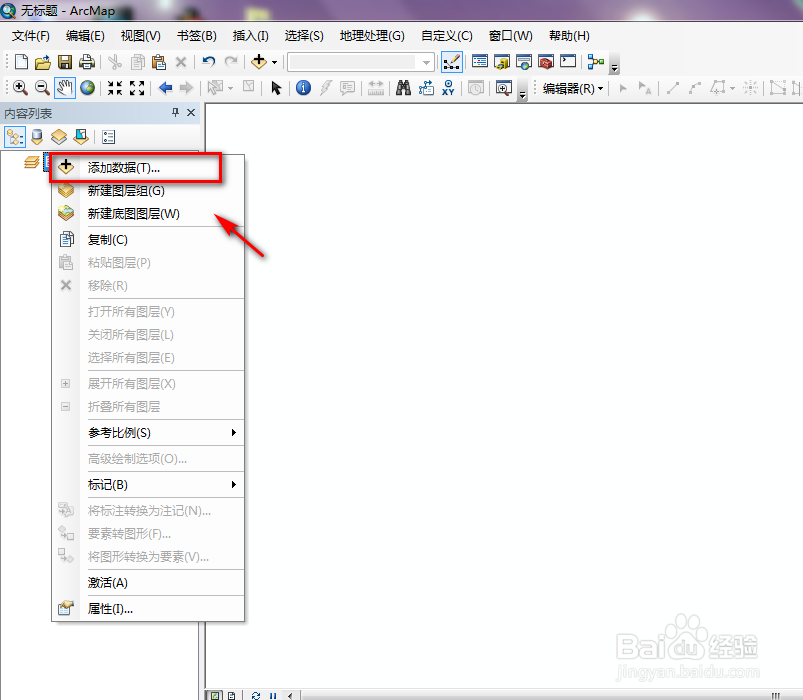Expand the Standard toolbar options arrow
This screenshot has width=803, height=700.
615,65
